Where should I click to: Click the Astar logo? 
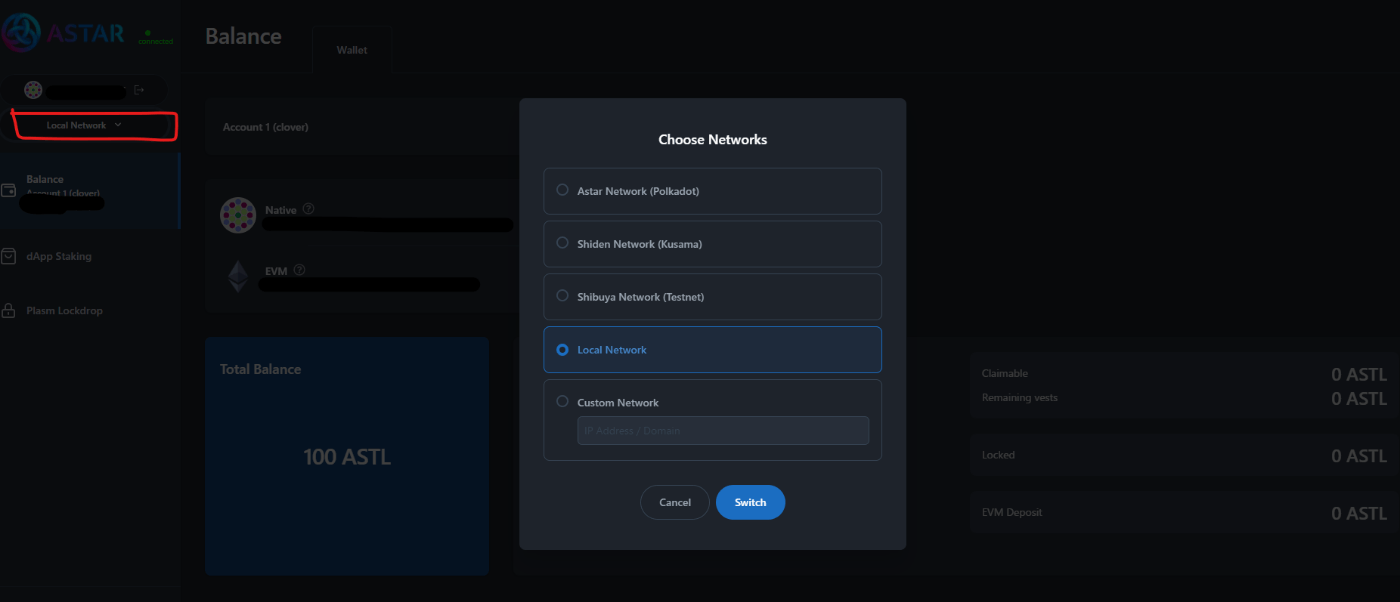pyautogui.click(x=64, y=33)
